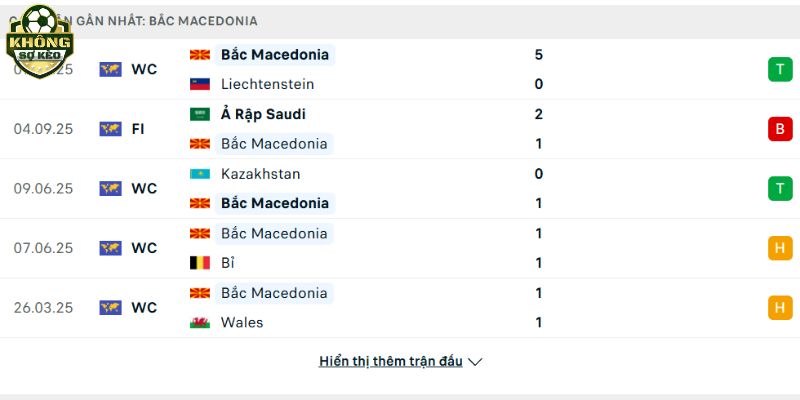Click the world map icon beside FI

click(x=110, y=129)
